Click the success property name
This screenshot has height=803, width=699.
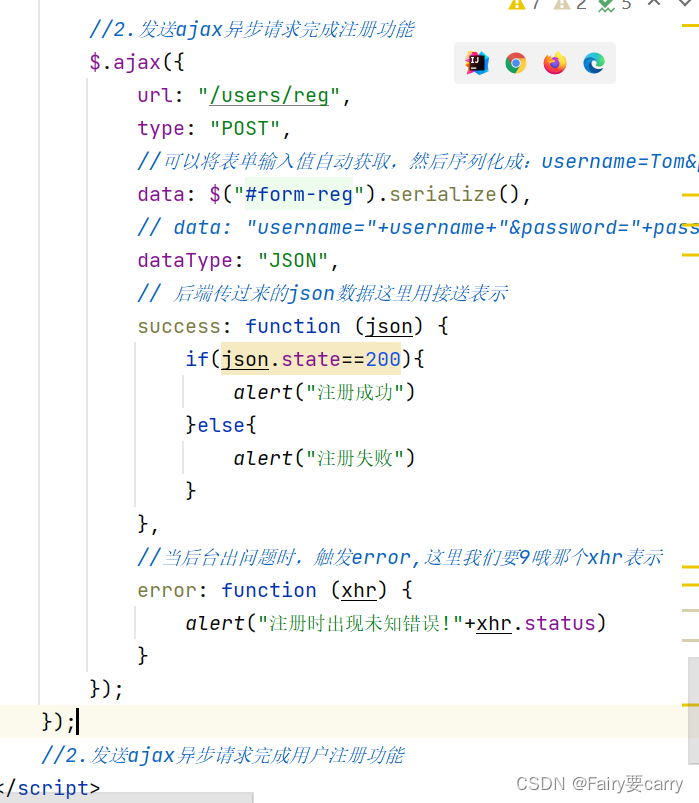179,327
